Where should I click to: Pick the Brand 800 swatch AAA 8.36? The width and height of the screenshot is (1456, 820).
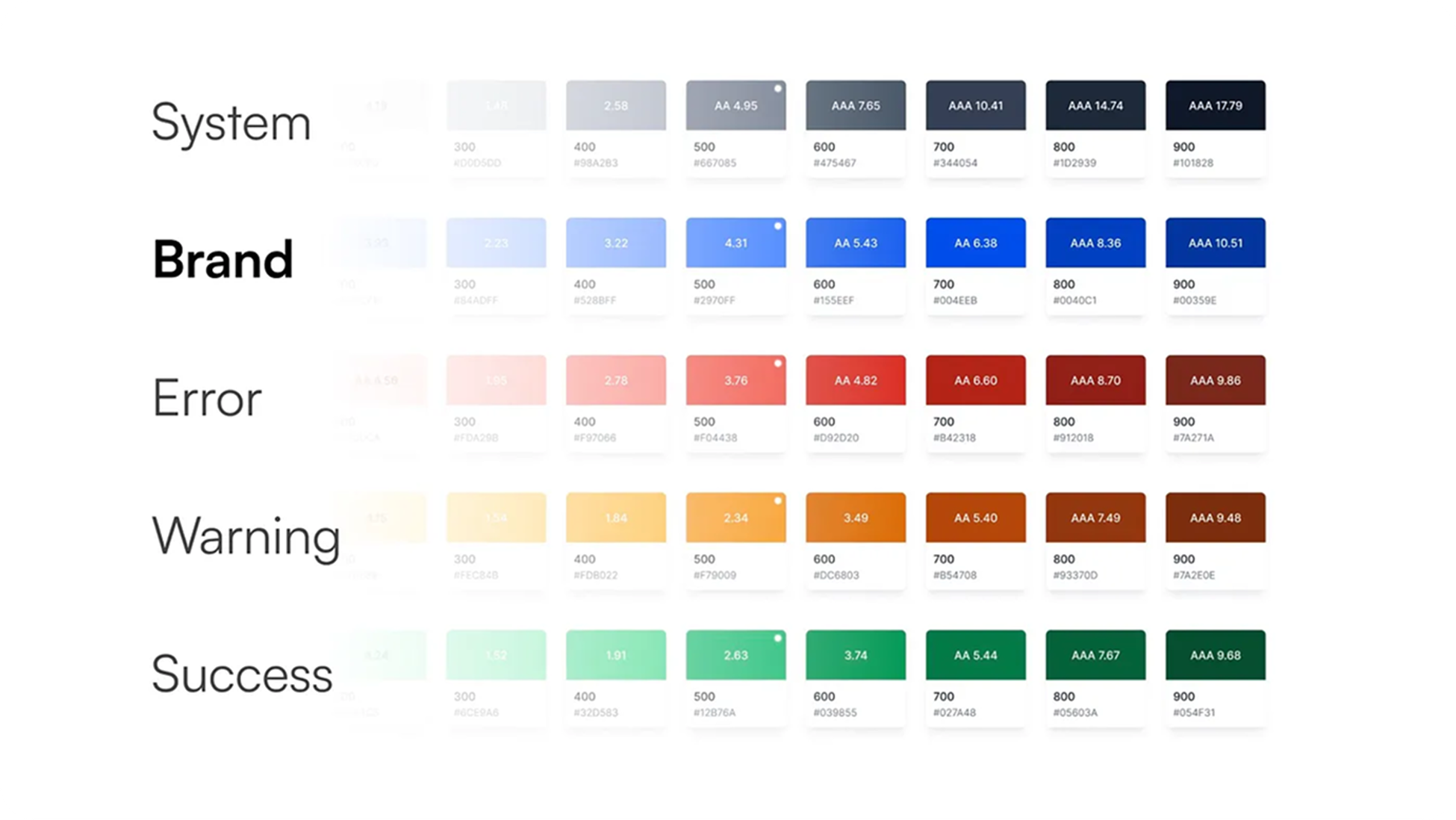click(1095, 243)
